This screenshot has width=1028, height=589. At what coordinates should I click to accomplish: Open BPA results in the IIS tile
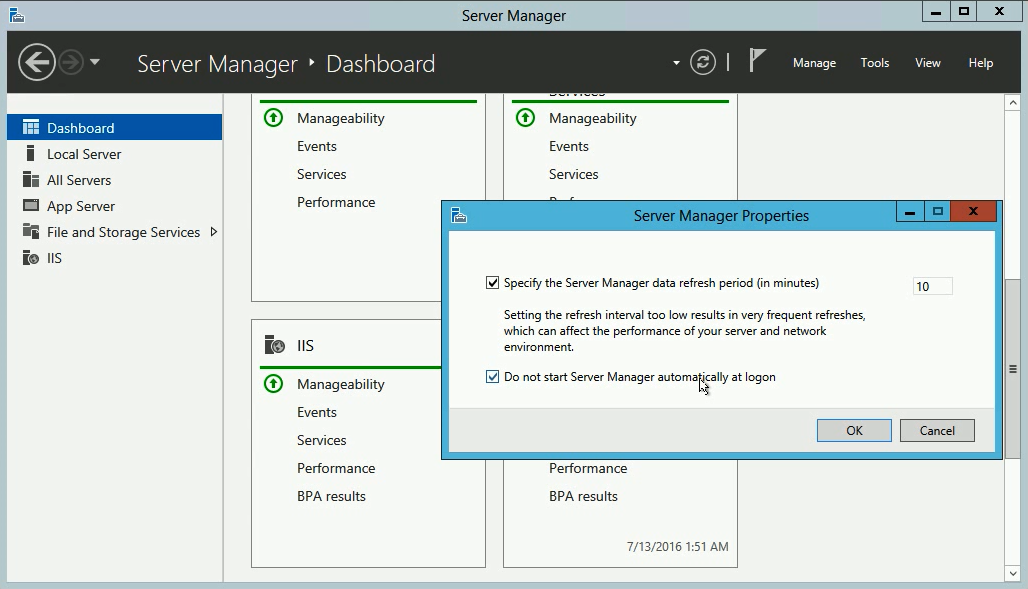click(331, 497)
